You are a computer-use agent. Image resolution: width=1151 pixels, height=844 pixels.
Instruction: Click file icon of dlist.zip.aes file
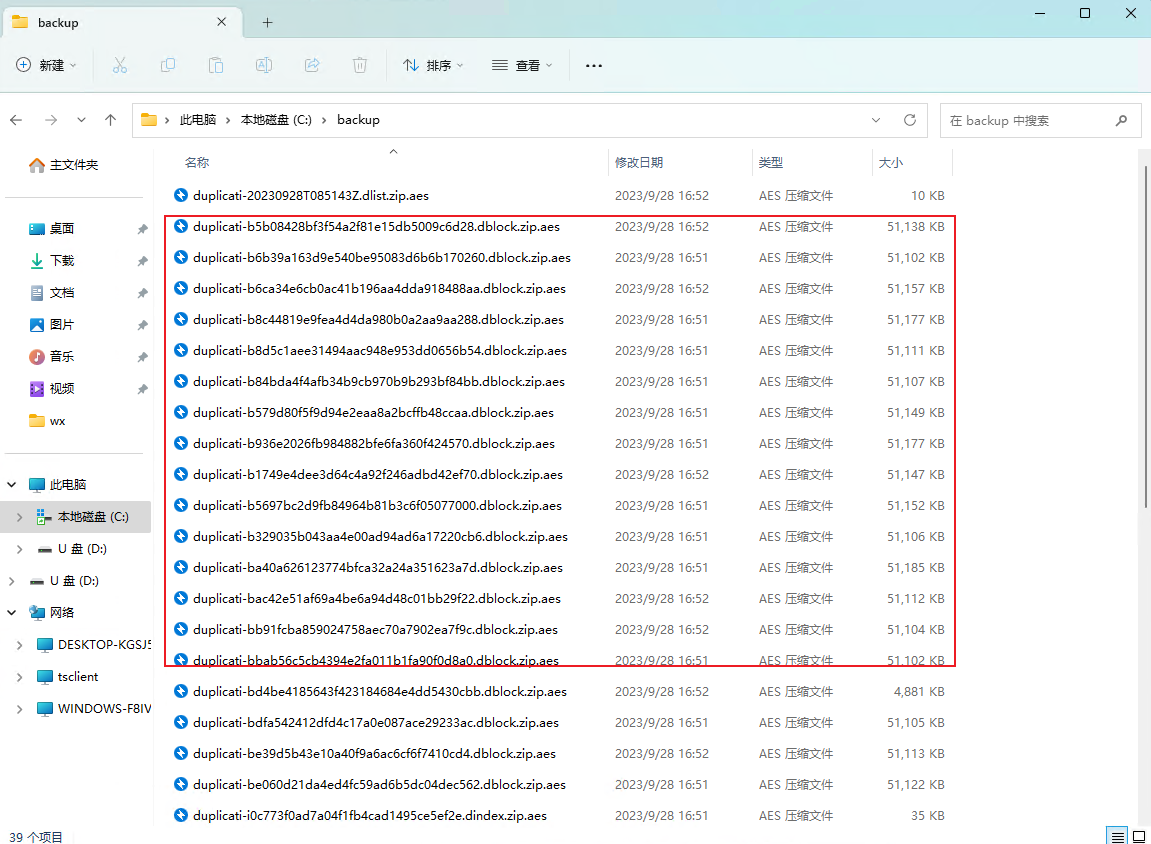181,195
